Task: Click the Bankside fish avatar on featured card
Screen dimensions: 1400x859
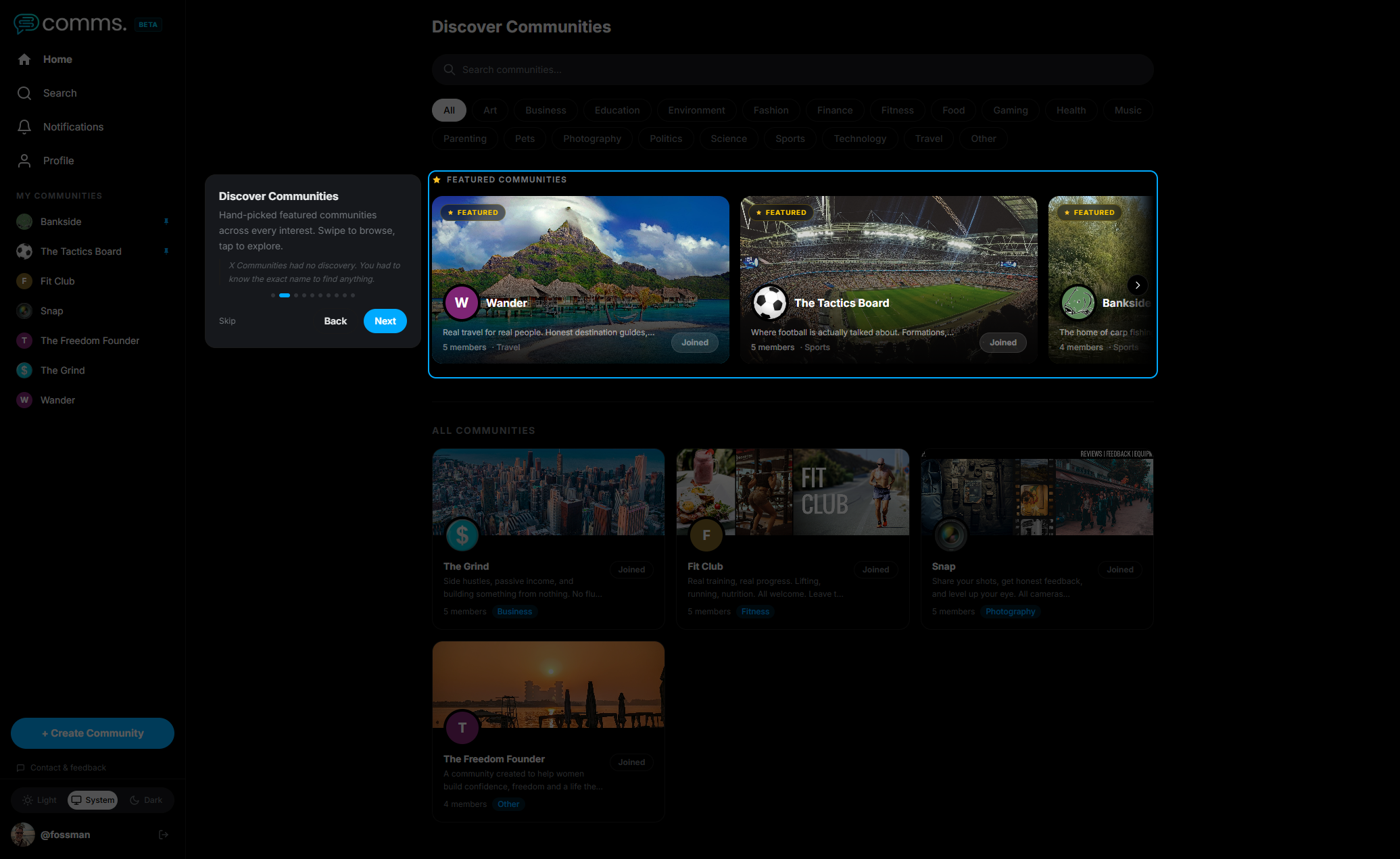Action: (x=1078, y=303)
